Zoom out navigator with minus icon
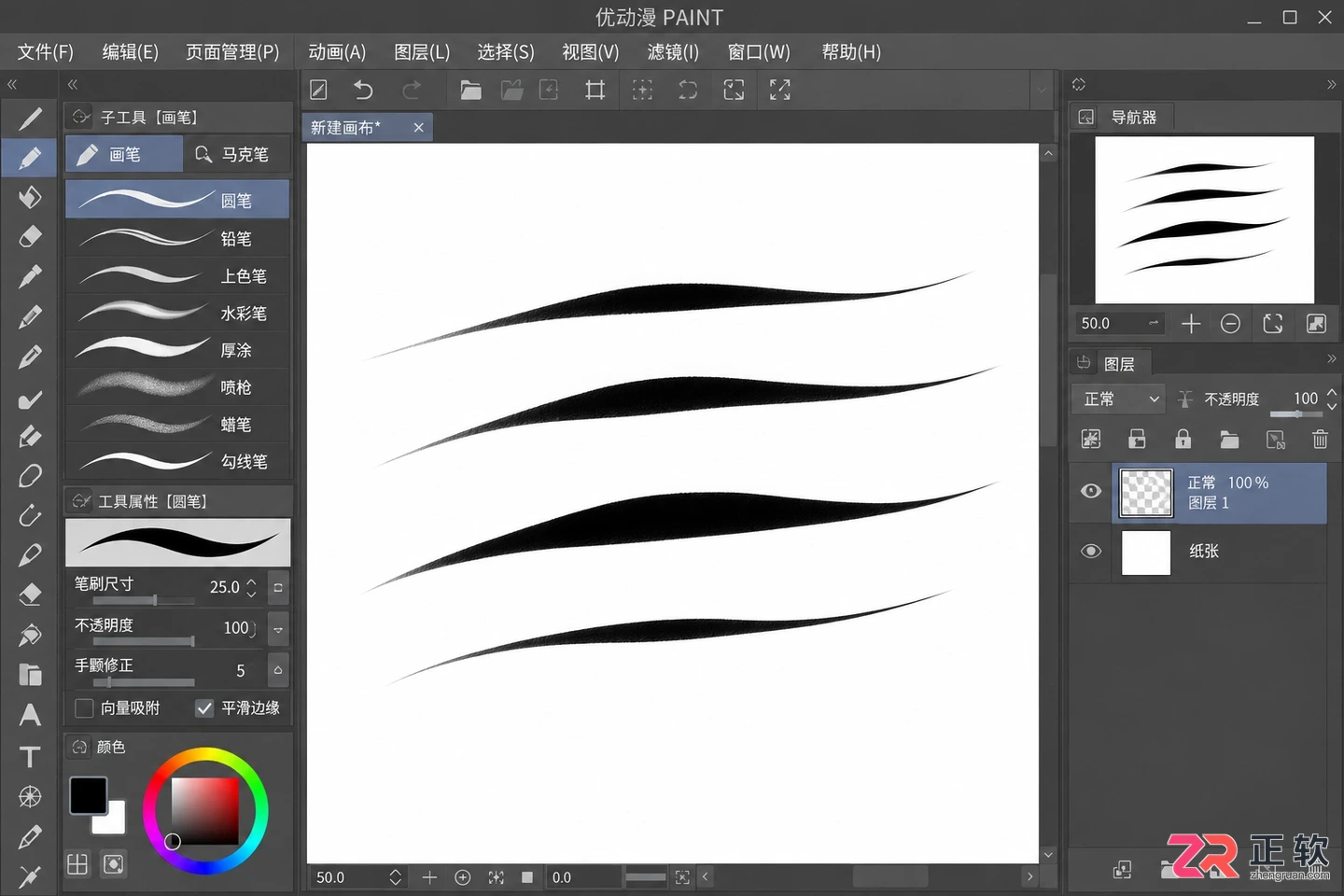This screenshot has height=896, width=1344. click(x=1230, y=324)
